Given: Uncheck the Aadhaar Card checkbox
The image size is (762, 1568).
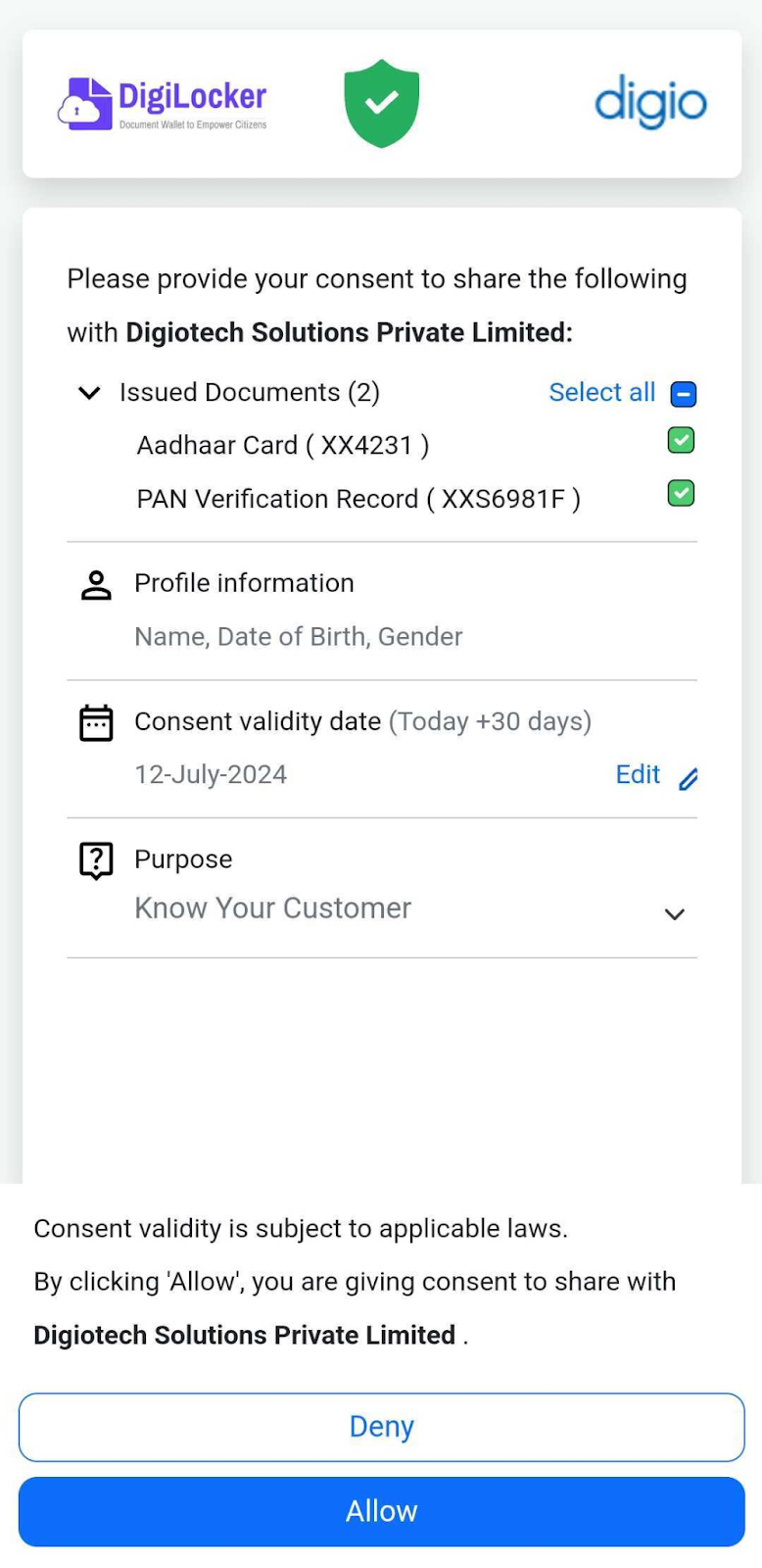Looking at the screenshot, I should point(681,441).
